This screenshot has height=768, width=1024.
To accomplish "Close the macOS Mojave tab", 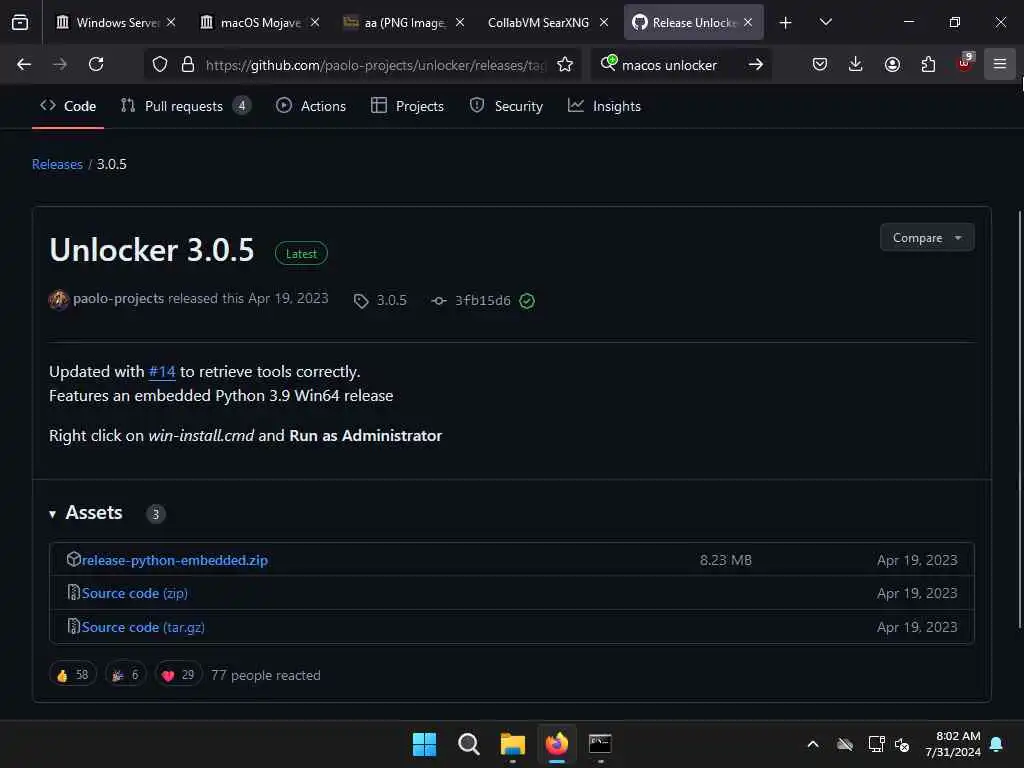I will [x=315, y=22].
